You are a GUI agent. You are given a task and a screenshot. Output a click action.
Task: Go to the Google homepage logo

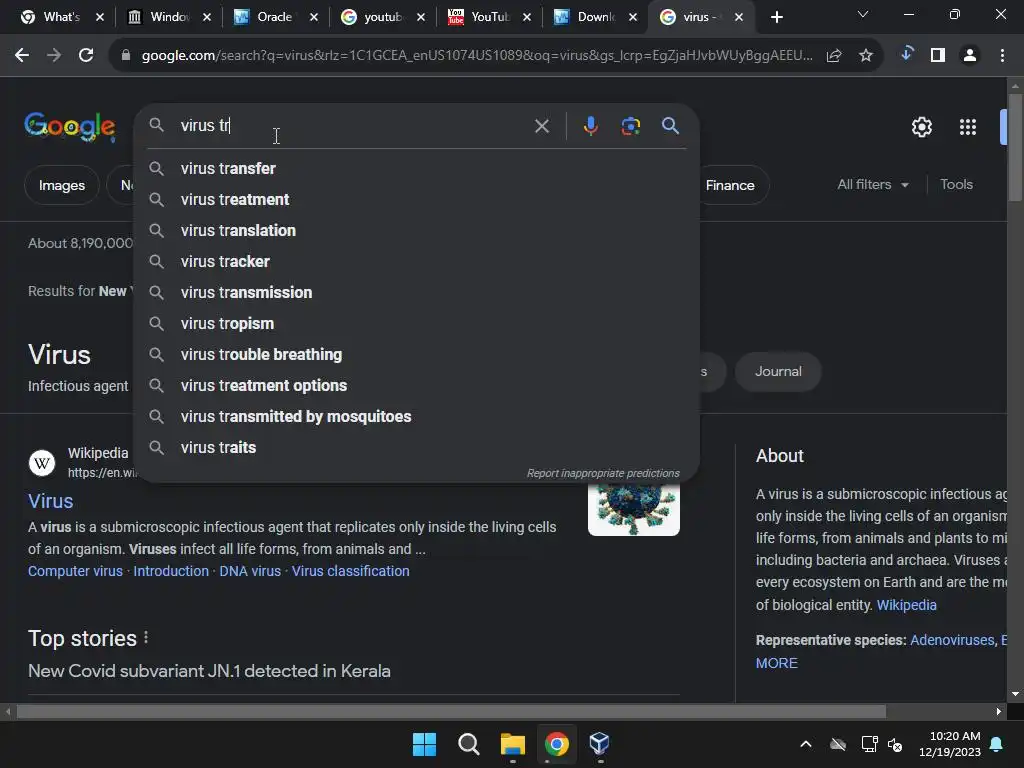pos(70,127)
